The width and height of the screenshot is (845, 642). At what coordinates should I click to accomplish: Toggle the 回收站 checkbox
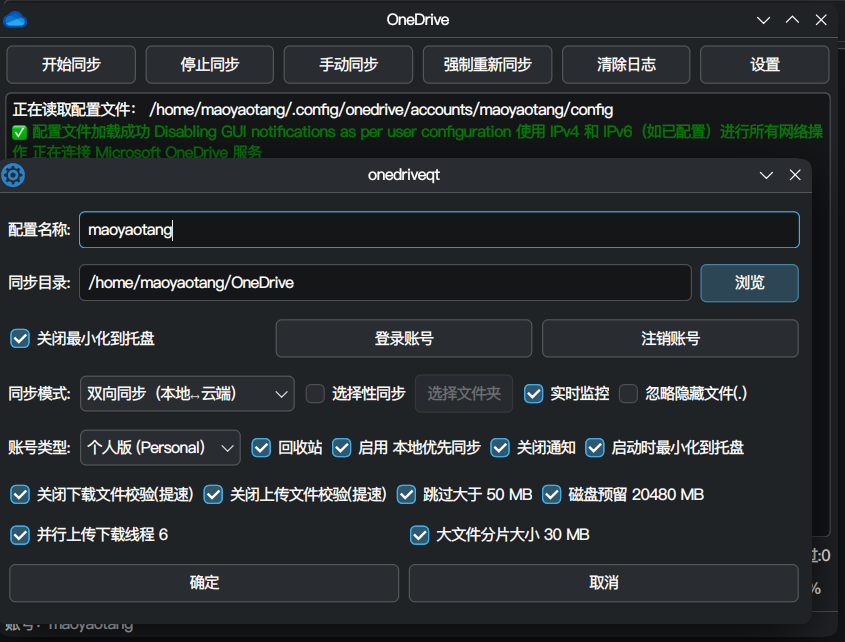point(261,447)
